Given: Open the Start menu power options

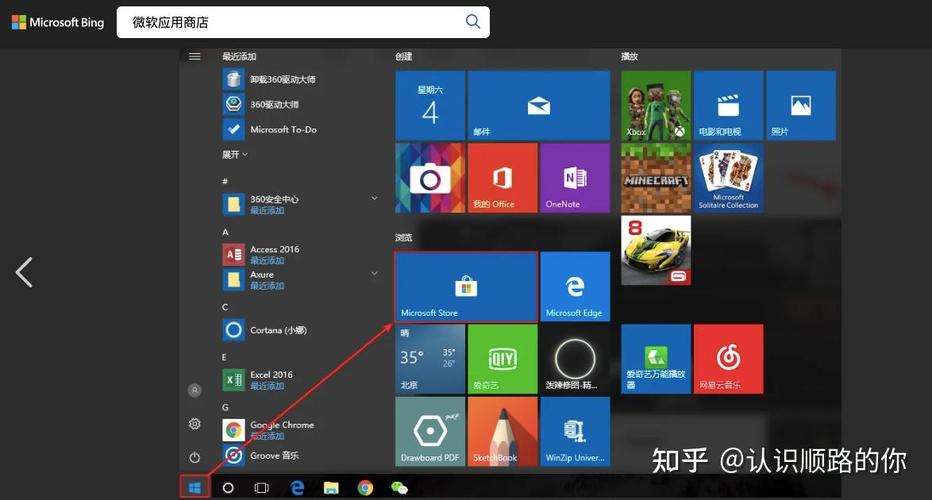Looking at the screenshot, I should tap(194, 457).
